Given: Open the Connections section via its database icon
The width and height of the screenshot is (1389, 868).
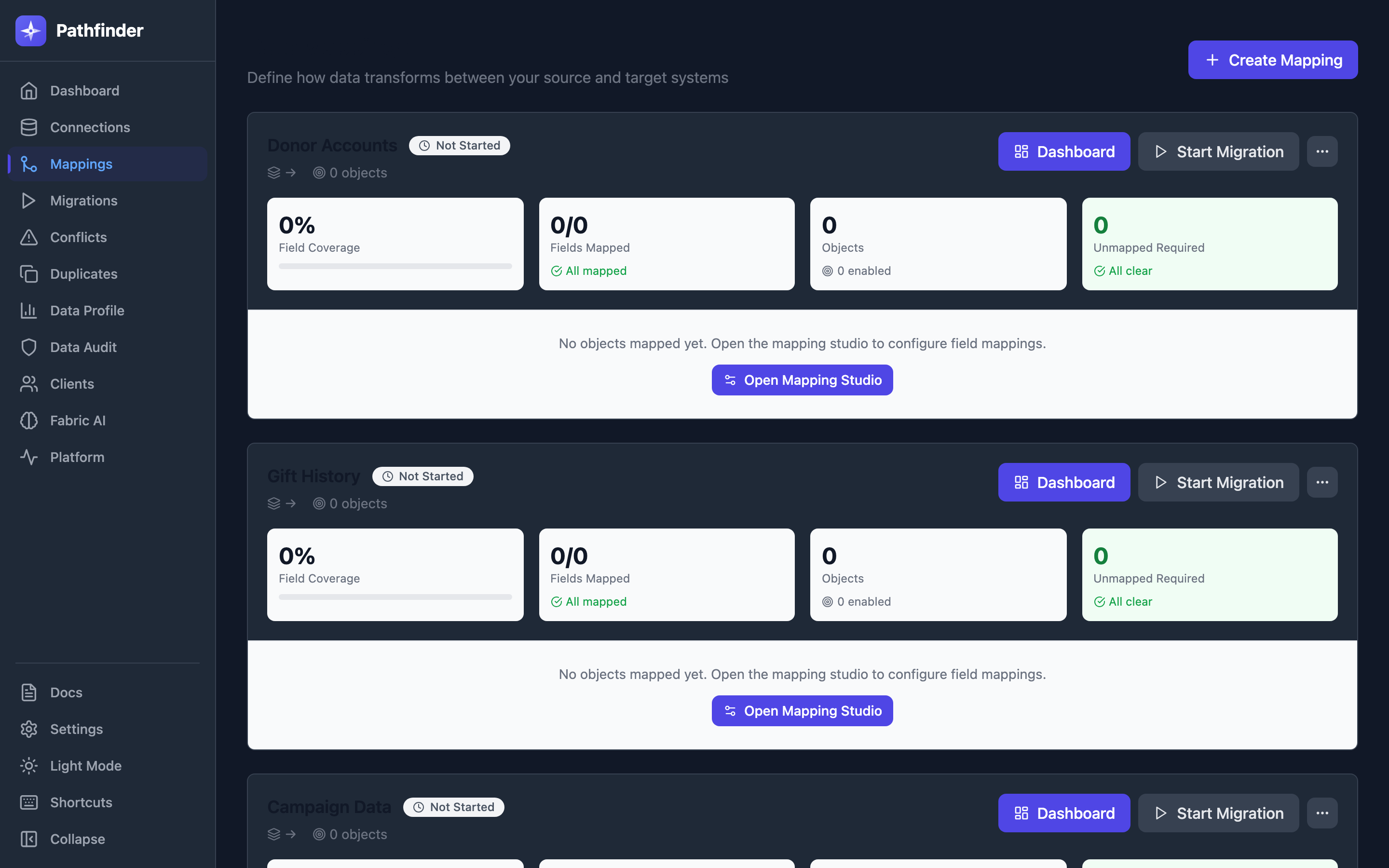Looking at the screenshot, I should coord(29,127).
